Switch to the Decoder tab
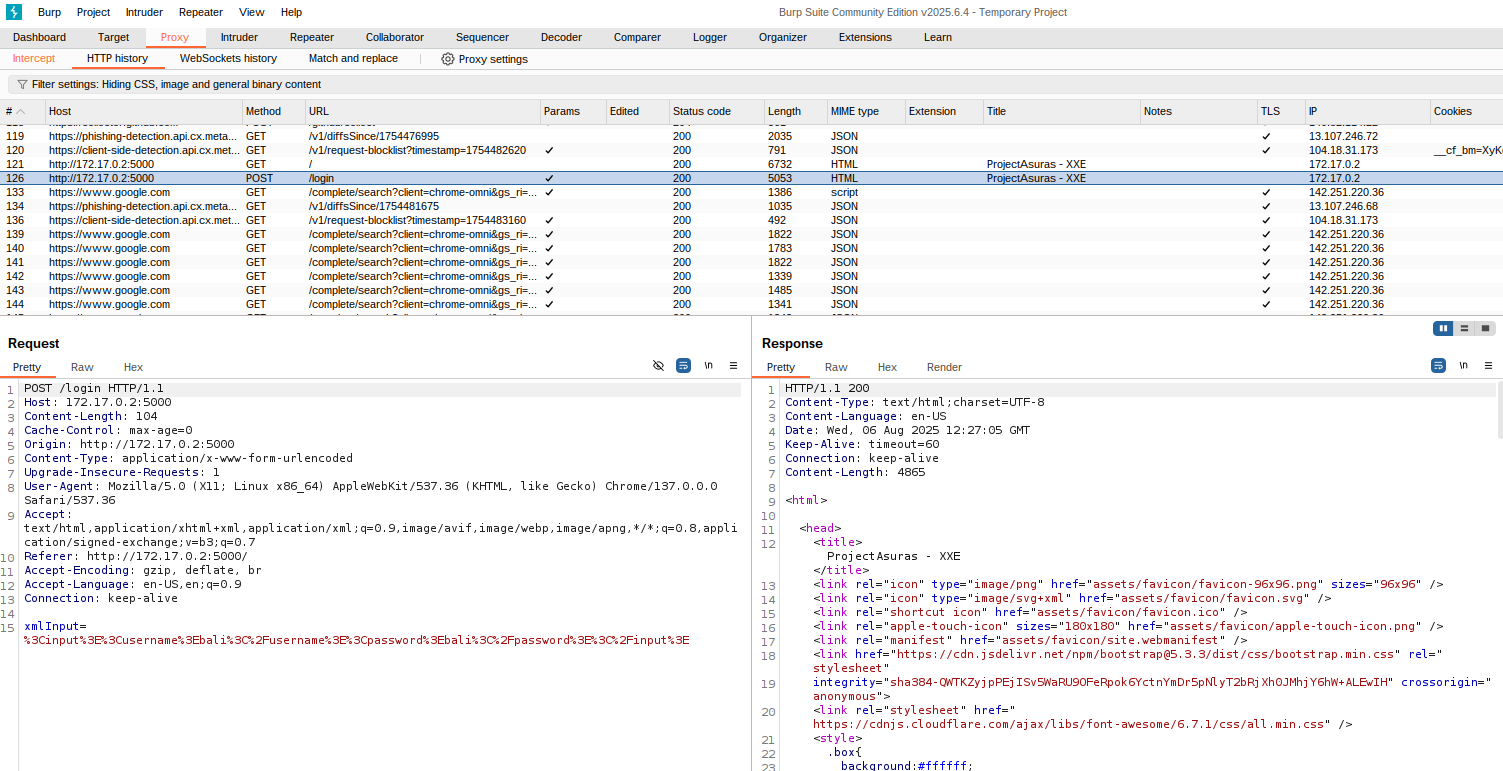This screenshot has height=771, width=1503. (561, 37)
